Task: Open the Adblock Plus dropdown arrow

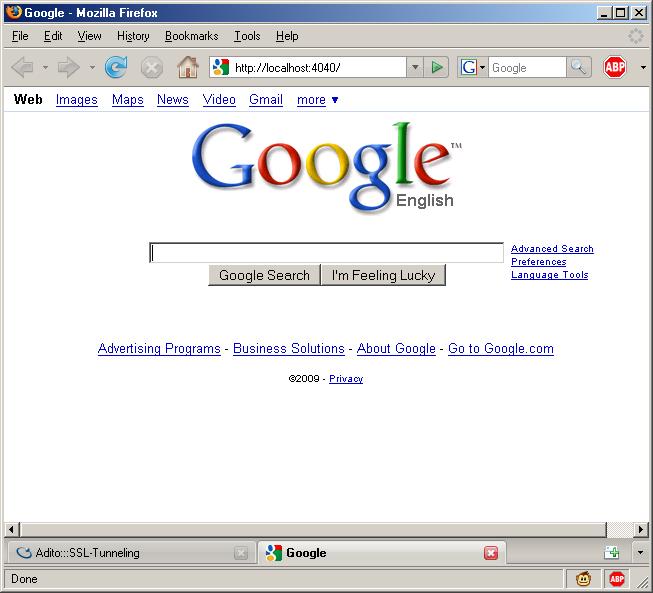Action: coord(643,67)
